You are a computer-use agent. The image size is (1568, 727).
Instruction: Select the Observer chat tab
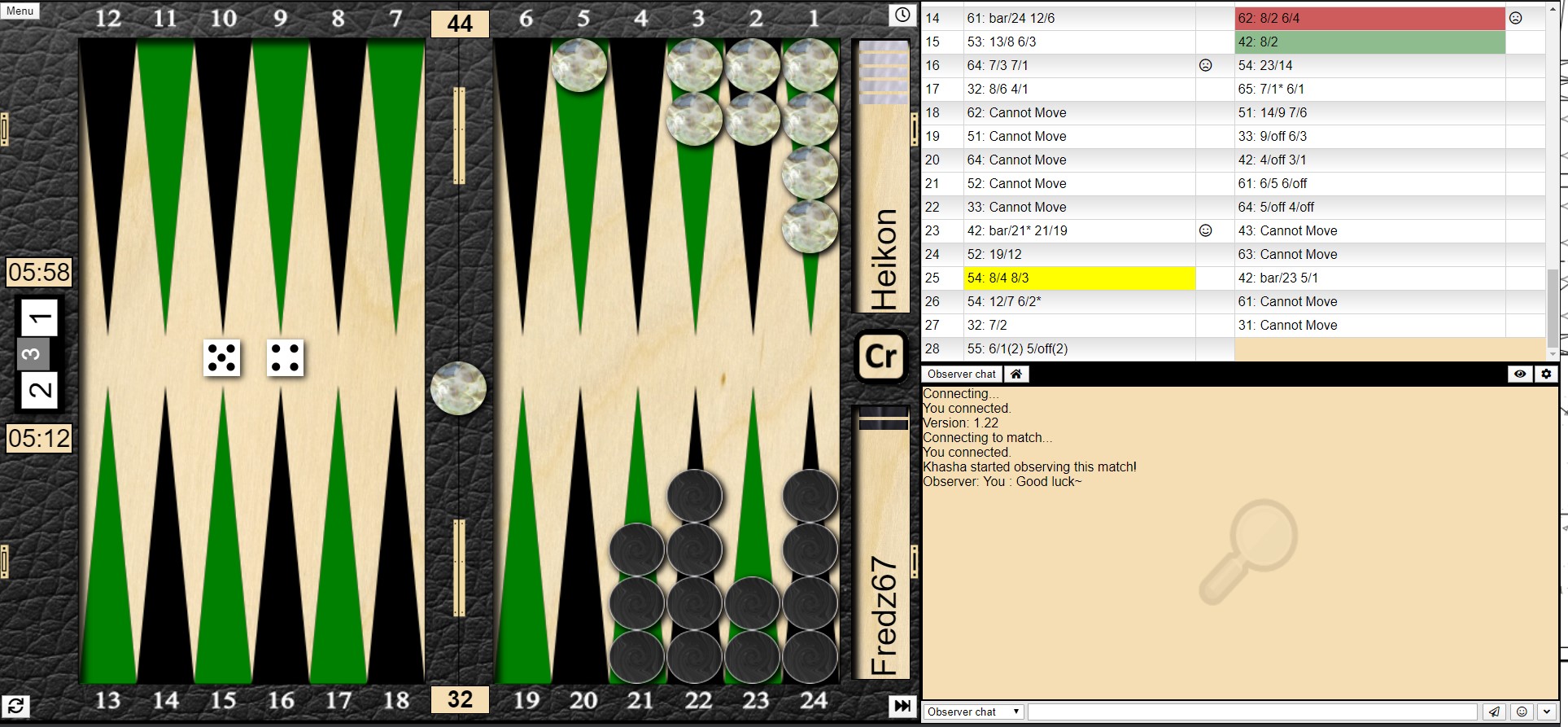coord(961,374)
